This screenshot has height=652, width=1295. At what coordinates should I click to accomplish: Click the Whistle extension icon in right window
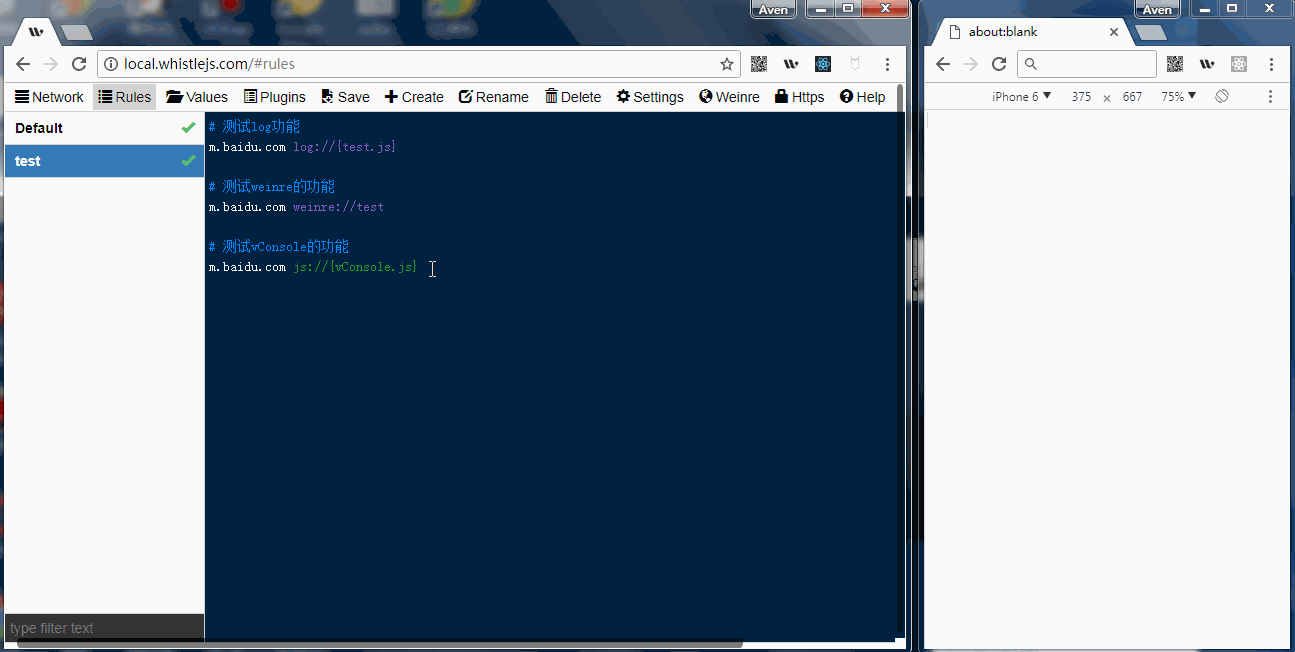click(1207, 64)
